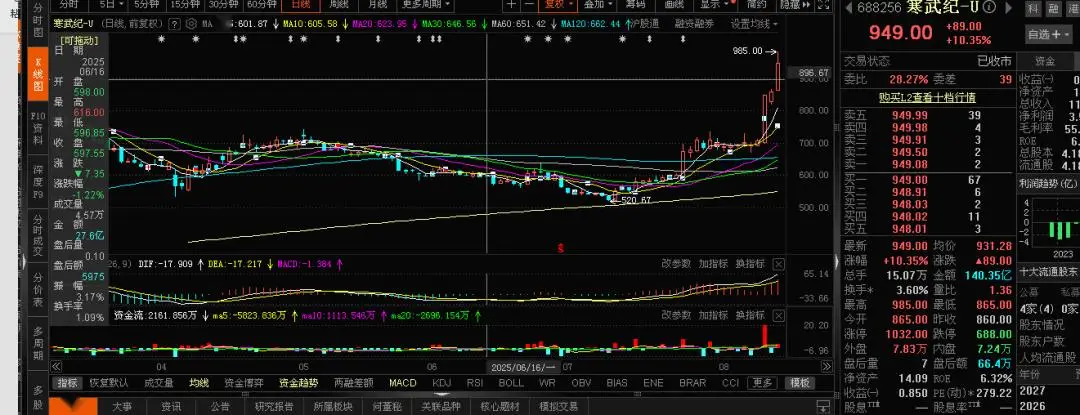The width and height of the screenshot is (1080, 415).
Task: Select the 月线 period tab
Action: tap(377, 4)
